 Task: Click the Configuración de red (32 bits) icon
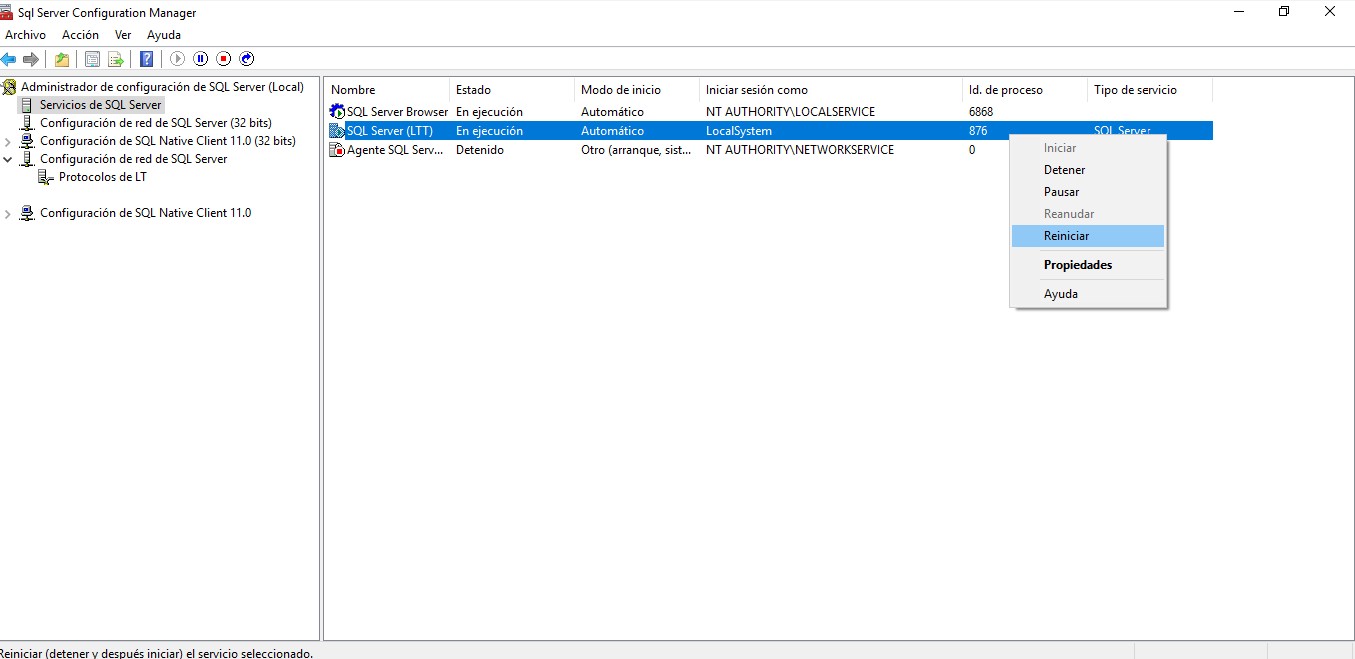27,123
